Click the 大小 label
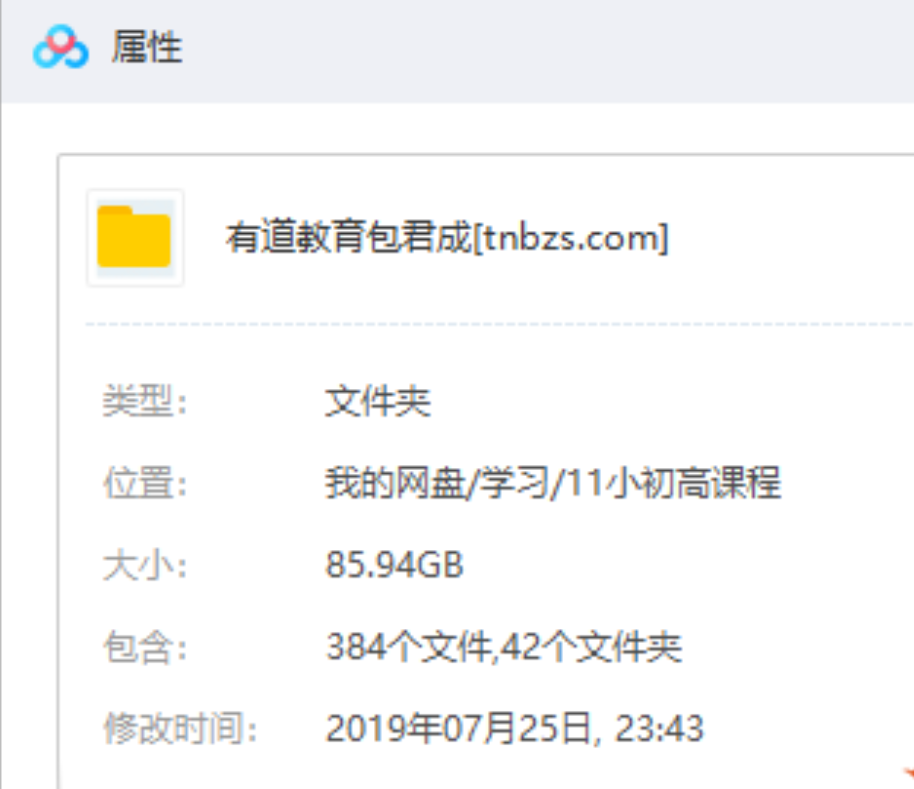Screen dimensions: 914x789 145,565
